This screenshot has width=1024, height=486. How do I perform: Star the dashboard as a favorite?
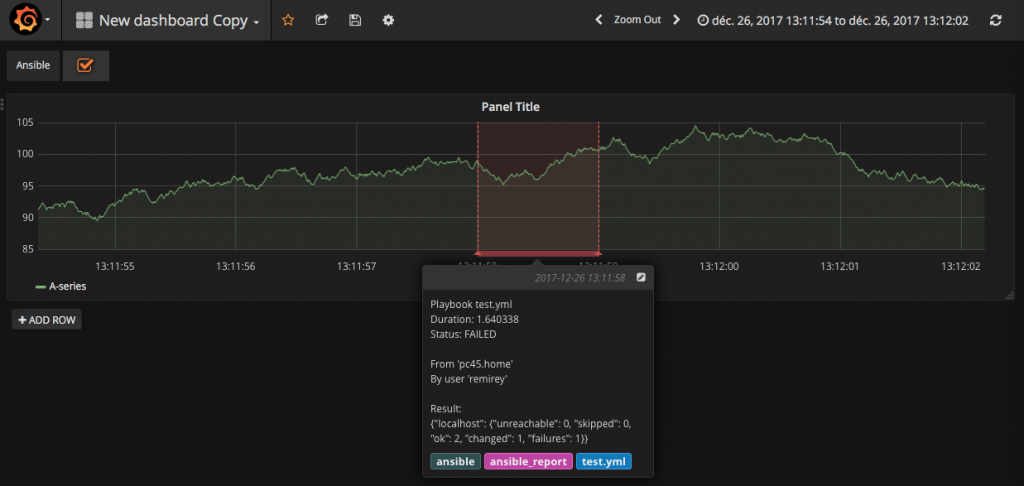[x=288, y=20]
